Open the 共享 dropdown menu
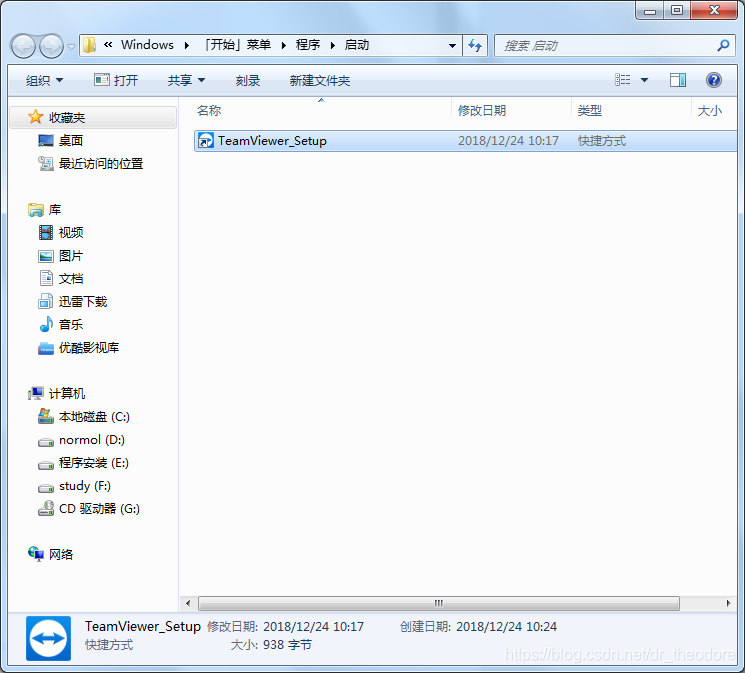The width and height of the screenshot is (745, 673). point(186,80)
